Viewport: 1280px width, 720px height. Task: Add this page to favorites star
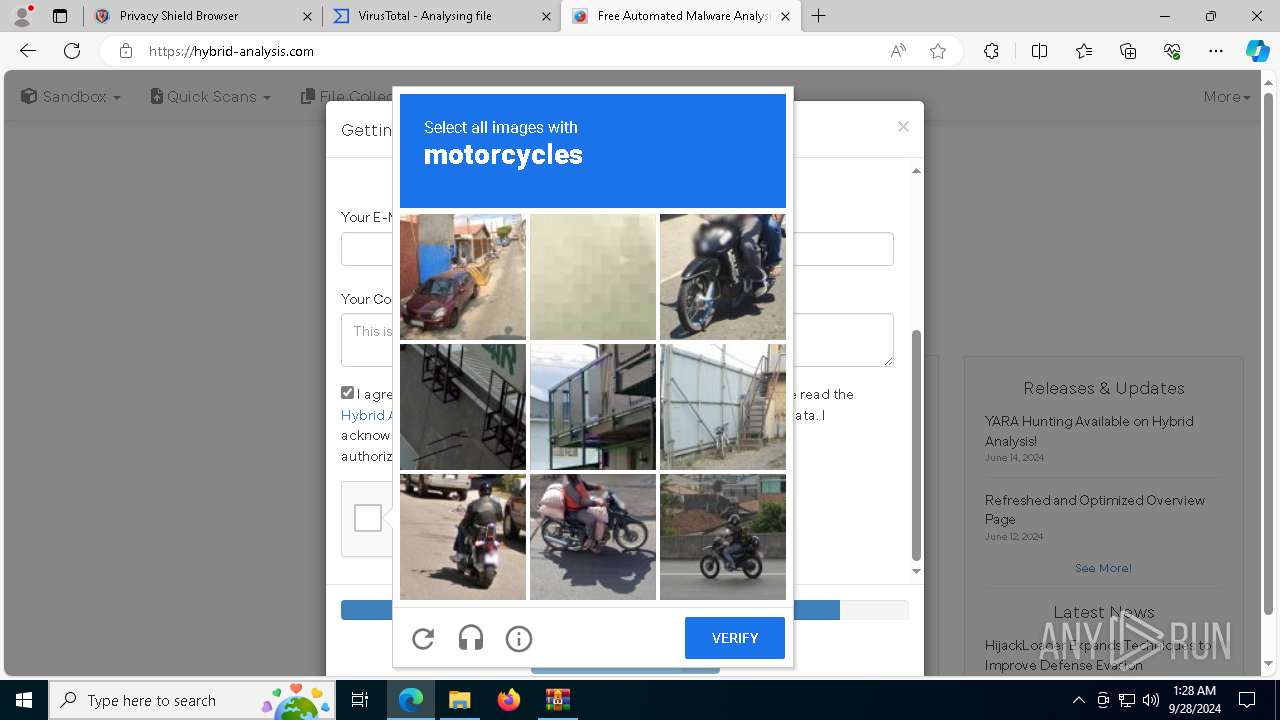click(938, 51)
